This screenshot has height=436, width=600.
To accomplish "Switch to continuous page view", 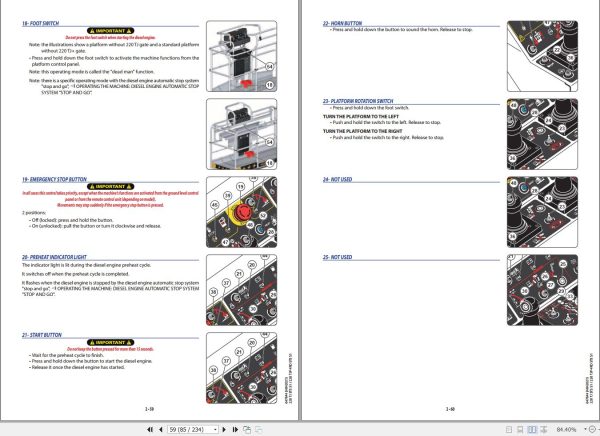I will 520,429.
